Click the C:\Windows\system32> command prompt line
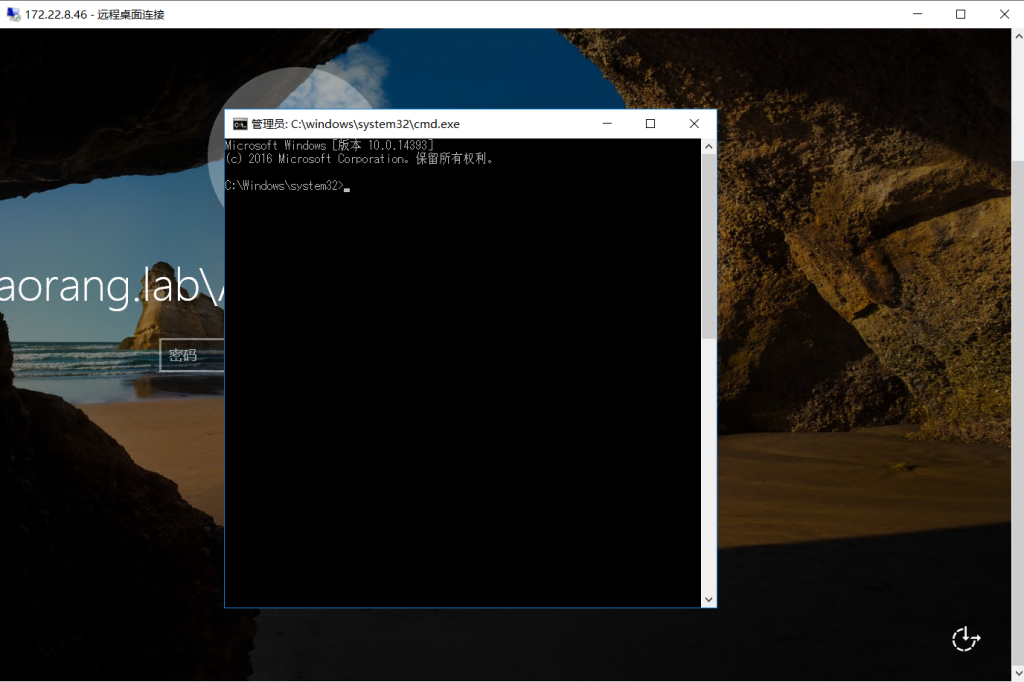The image size is (1024, 682). click(284, 186)
